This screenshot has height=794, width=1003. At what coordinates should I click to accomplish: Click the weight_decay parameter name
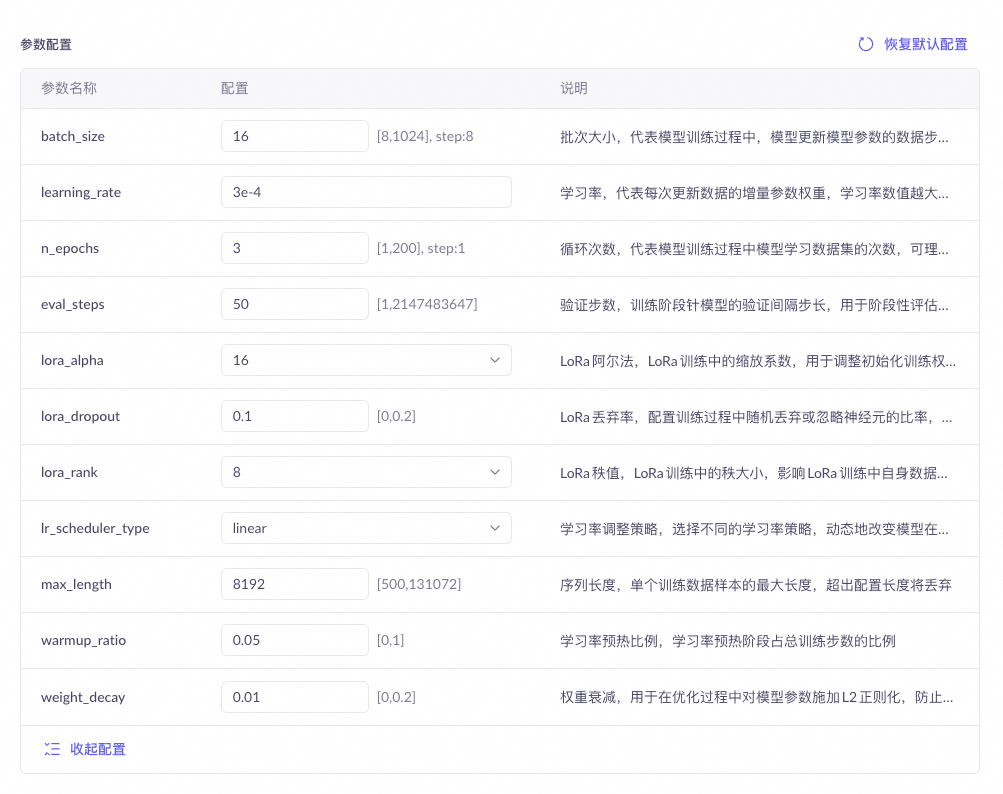[x=83, y=697]
